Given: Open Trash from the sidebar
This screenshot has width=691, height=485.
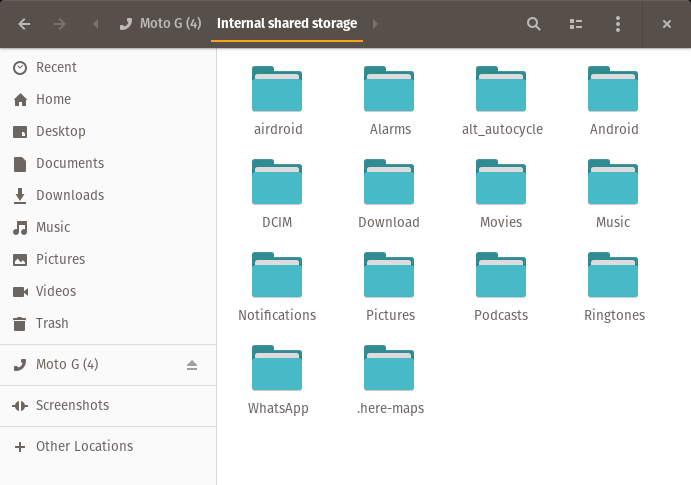Looking at the screenshot, I should point(52,323).
